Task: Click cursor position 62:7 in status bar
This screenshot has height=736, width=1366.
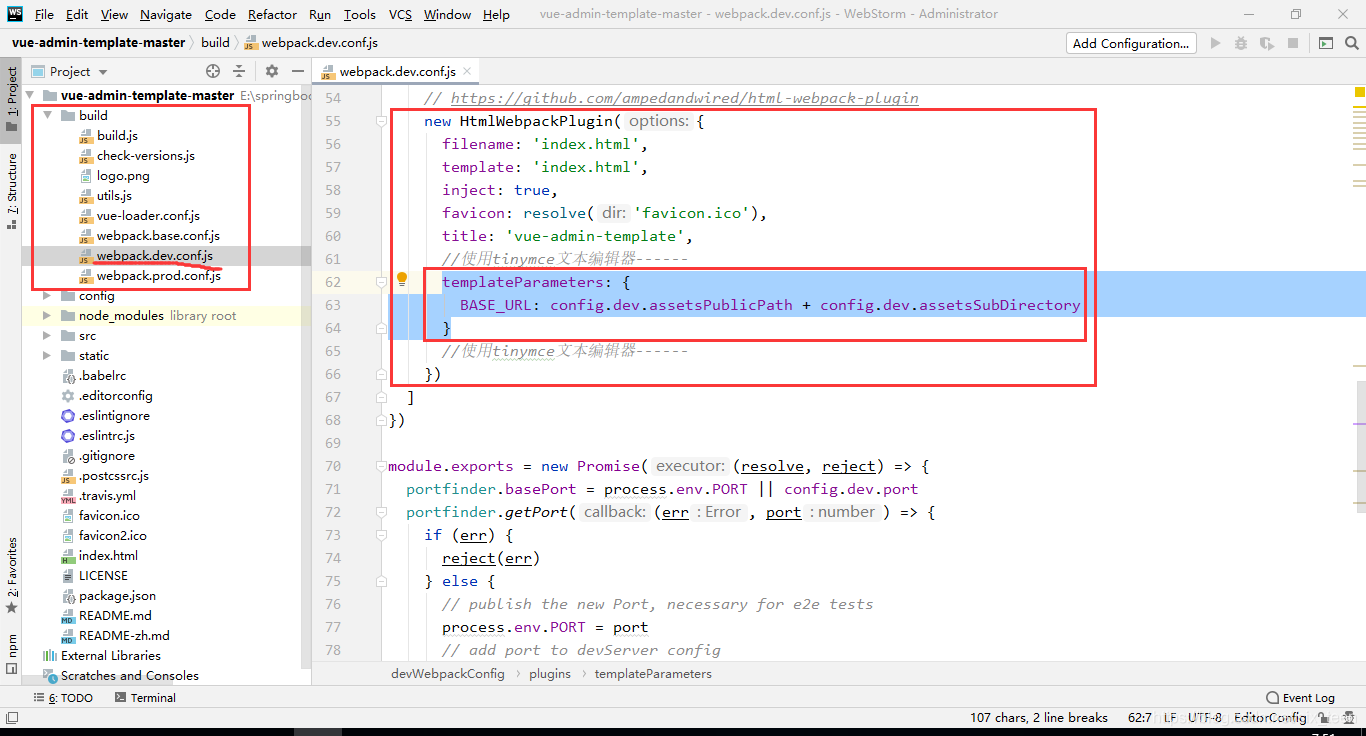Action: (1139, 717)
